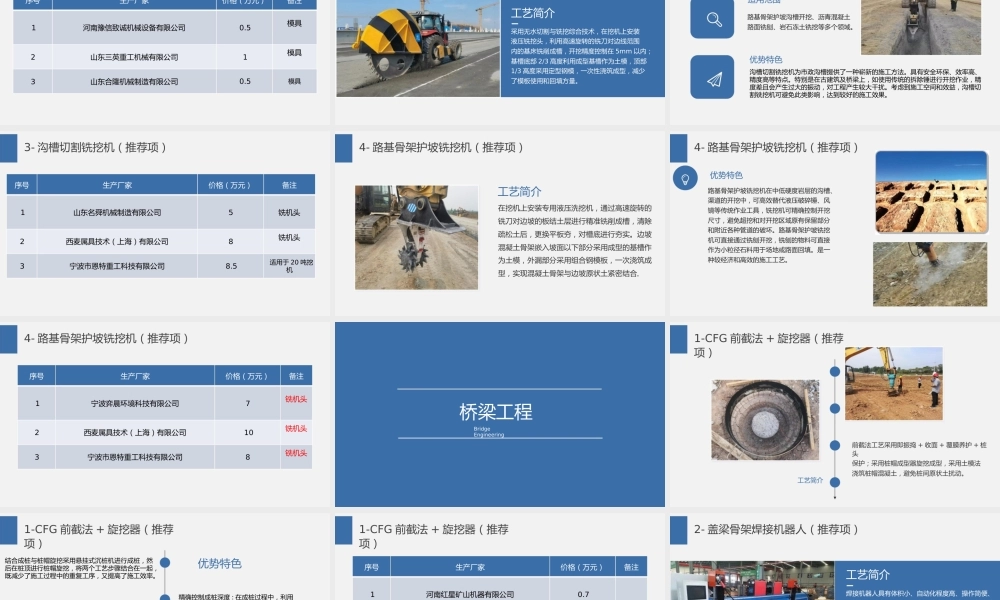Click 山东合隆机械制造有限公司 table cell
The image size is (1000, 600).
tap(134, 82)
